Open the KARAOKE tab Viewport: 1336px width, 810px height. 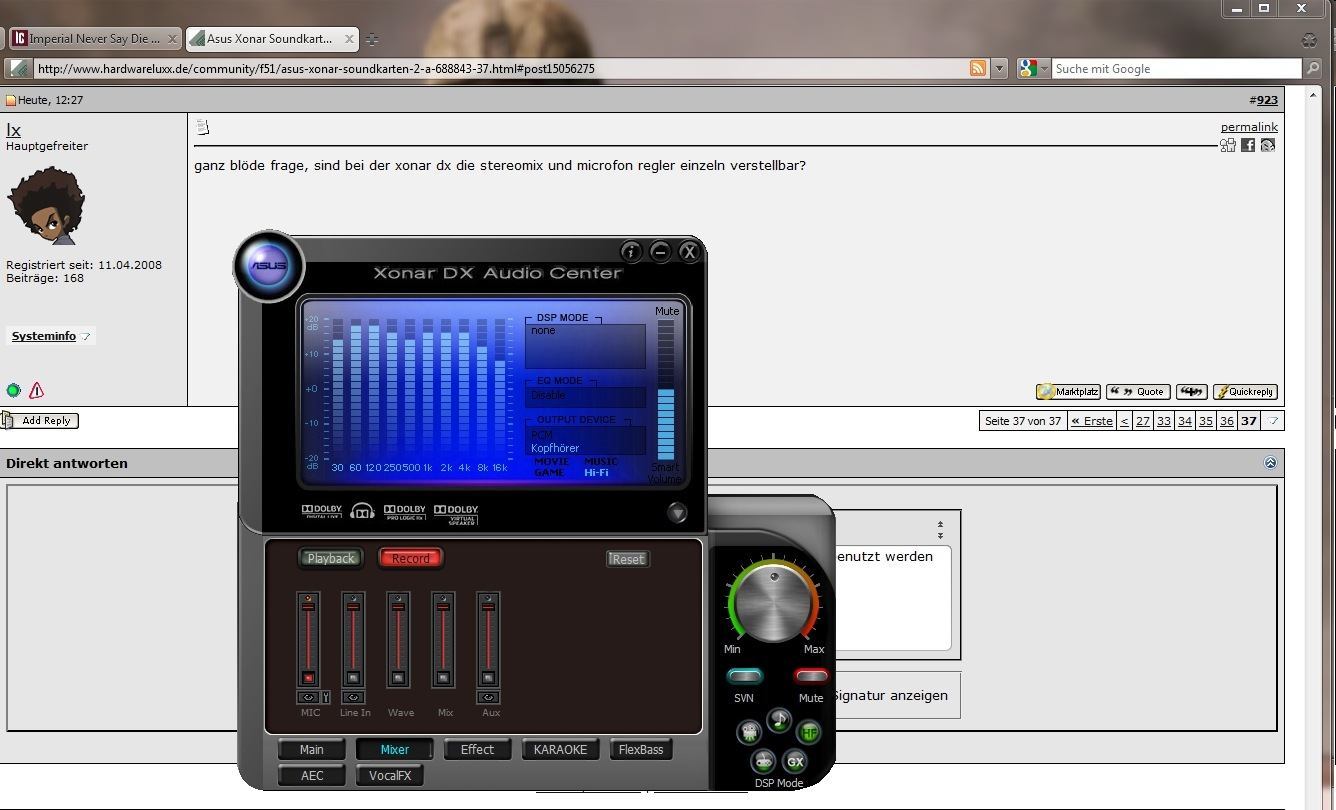[x=560, y=749]
